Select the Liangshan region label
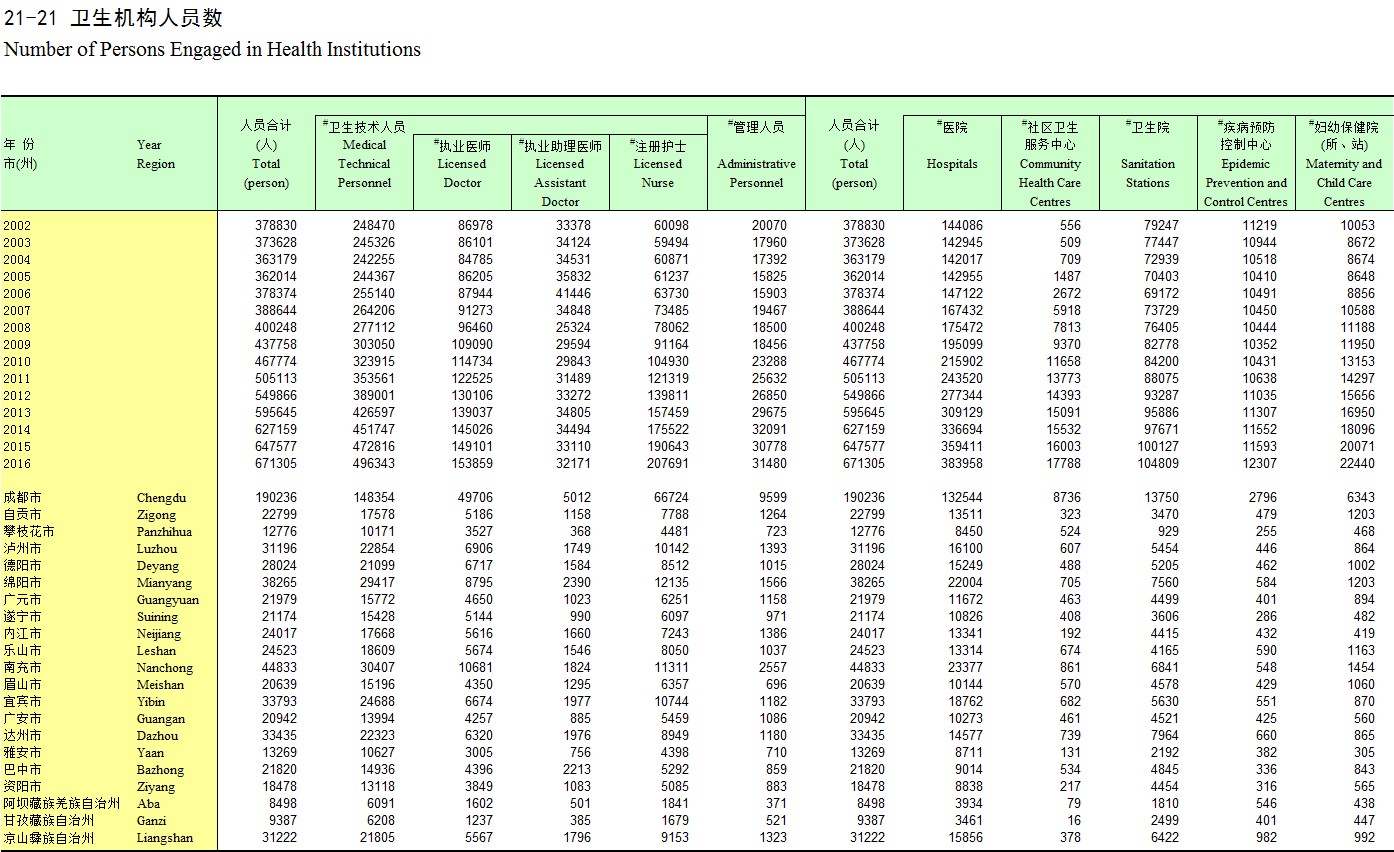The width and height of the screenshot is (1394, 852). tap(165, 838)
